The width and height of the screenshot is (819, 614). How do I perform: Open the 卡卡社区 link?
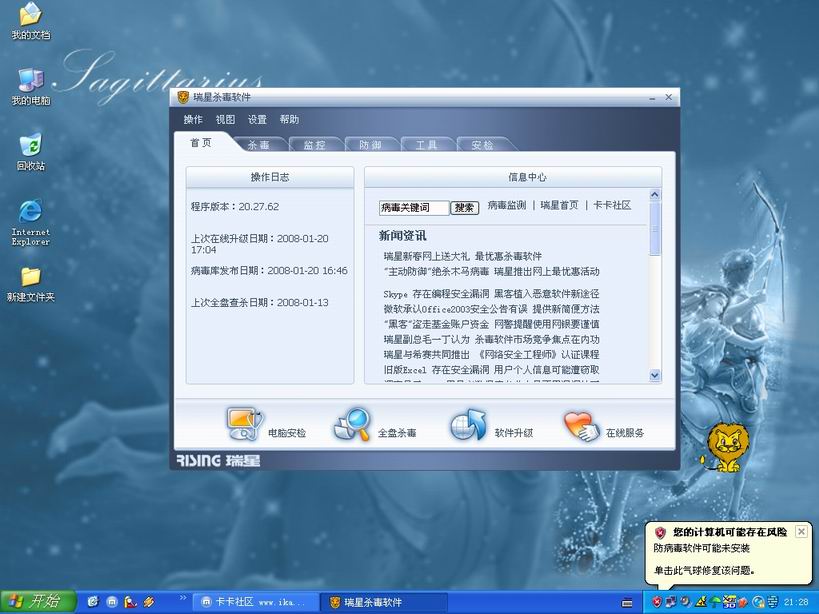click(x=612, y=205)
